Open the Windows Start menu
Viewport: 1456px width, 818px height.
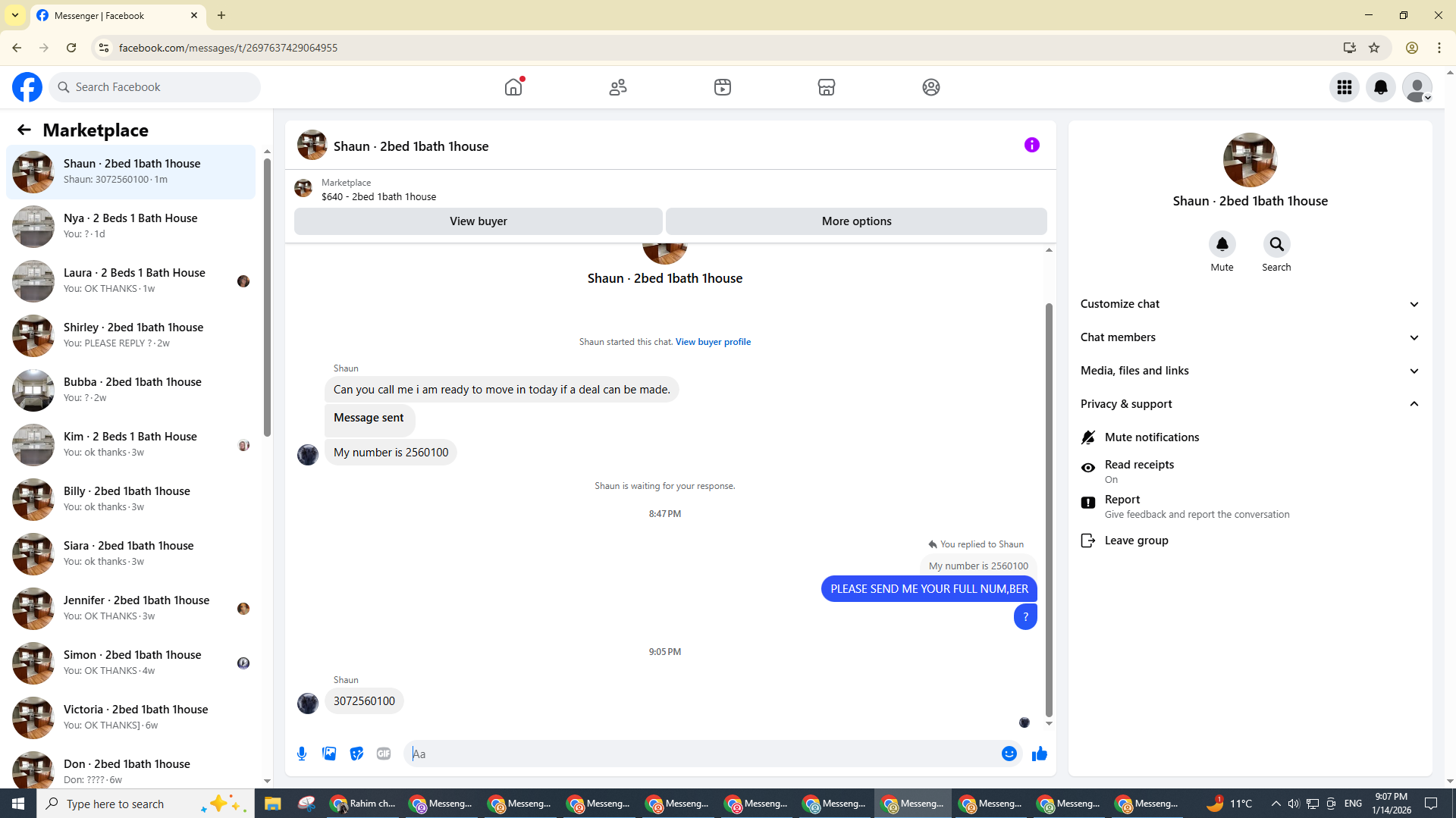pyautogui.click(x=18, y=804)
